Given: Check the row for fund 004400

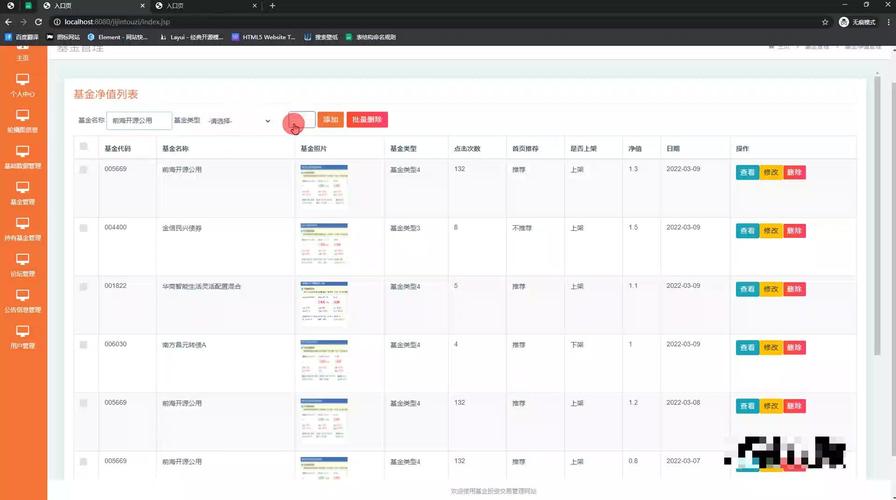Looking at the screenshot, I should coord(83,228).
